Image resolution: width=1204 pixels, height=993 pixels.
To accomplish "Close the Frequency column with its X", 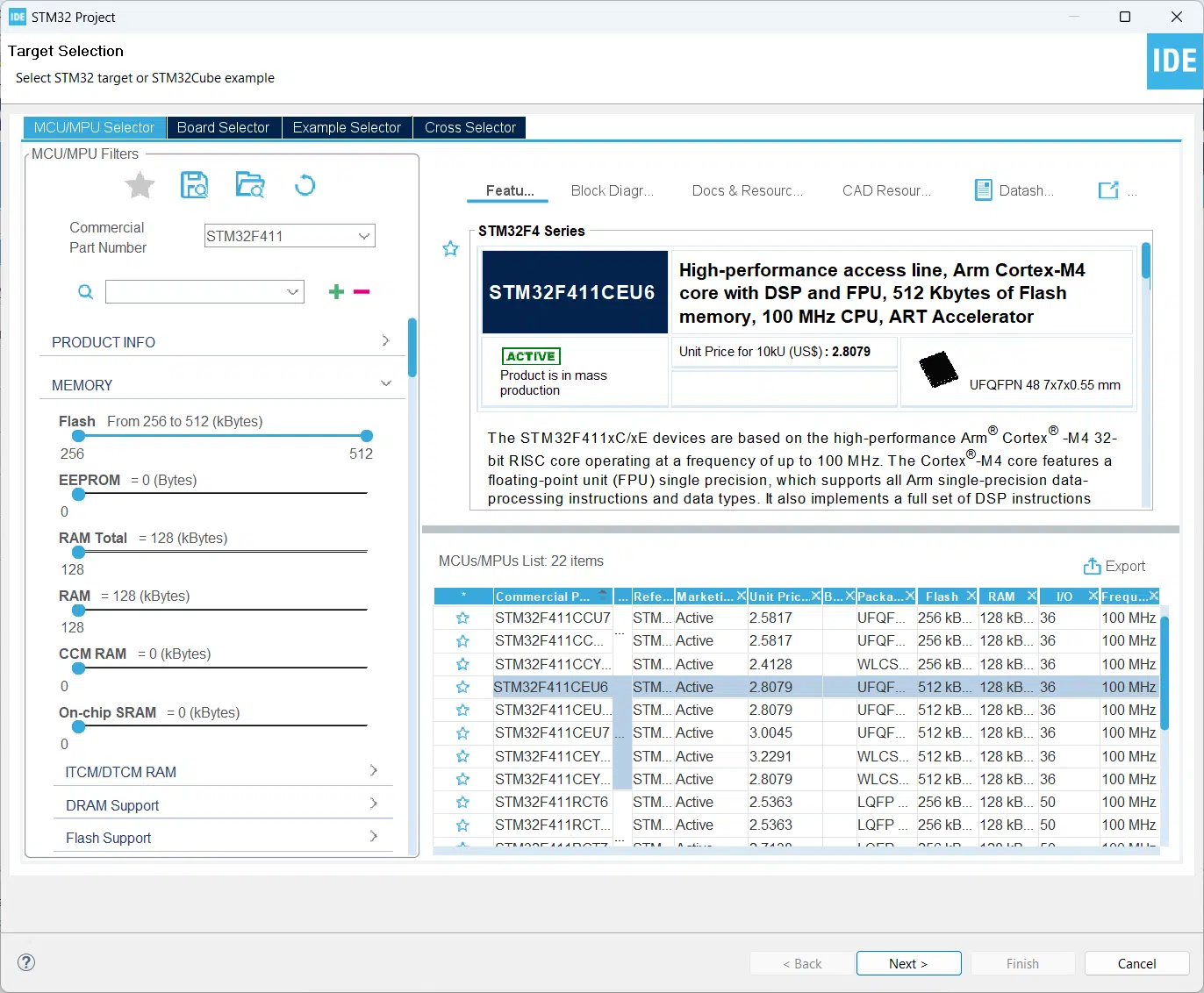I will tap(1153, 597).
